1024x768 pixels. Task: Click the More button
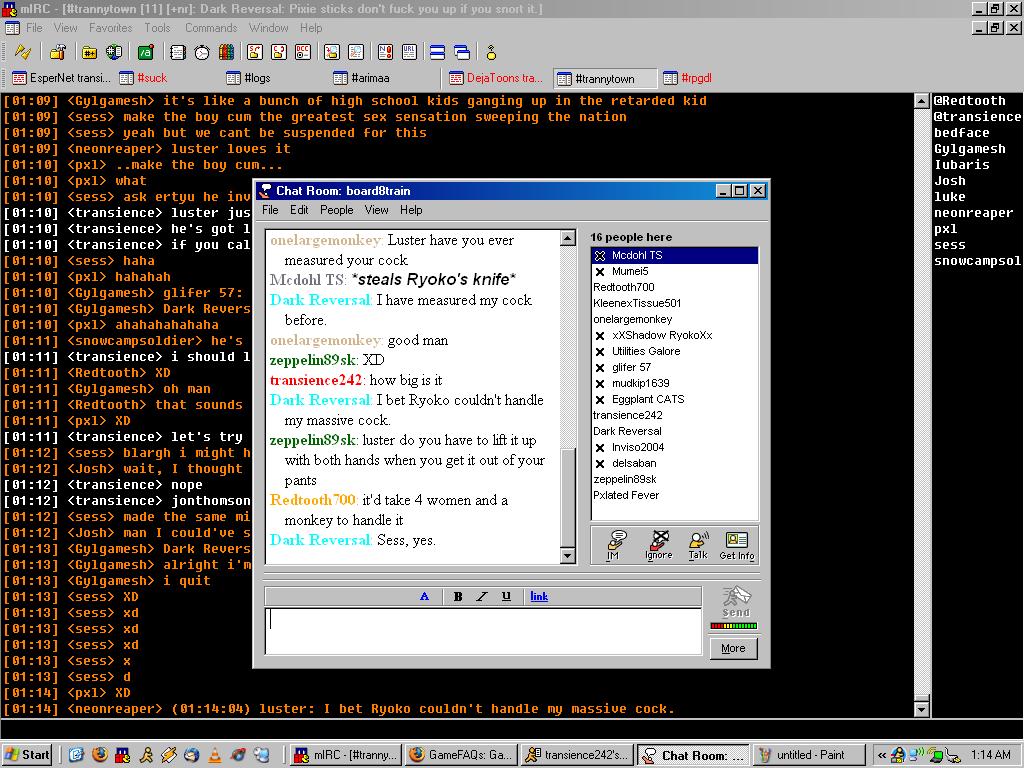pyautogui.click(x=733, y=648)
